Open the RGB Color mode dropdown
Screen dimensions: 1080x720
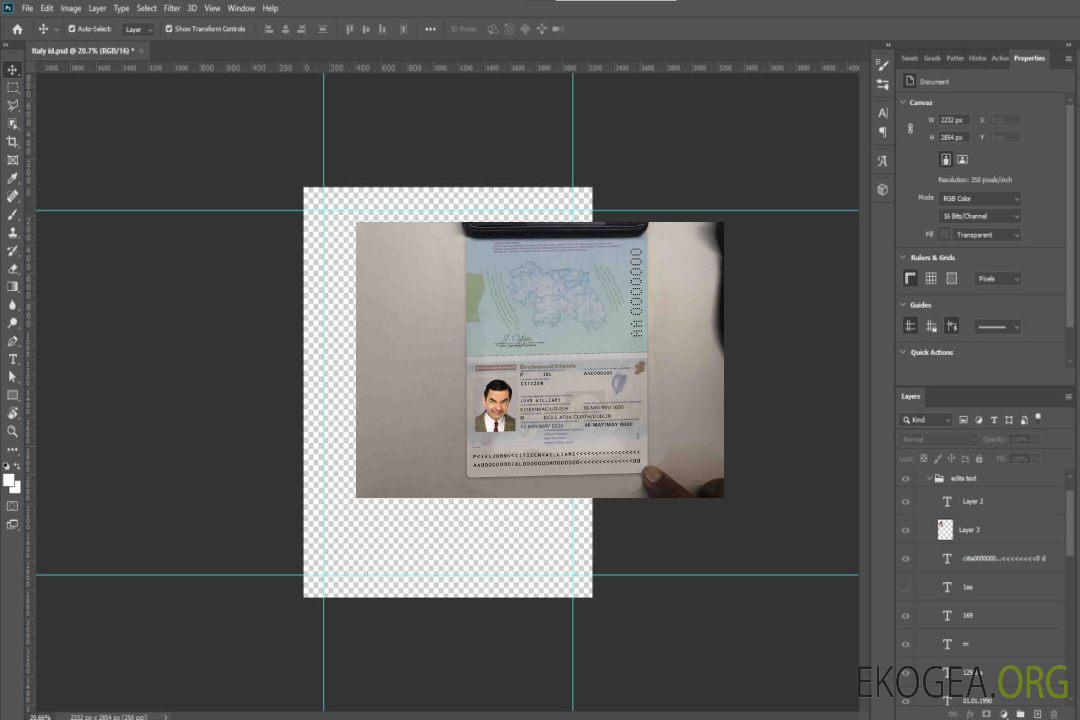point(979,198)
